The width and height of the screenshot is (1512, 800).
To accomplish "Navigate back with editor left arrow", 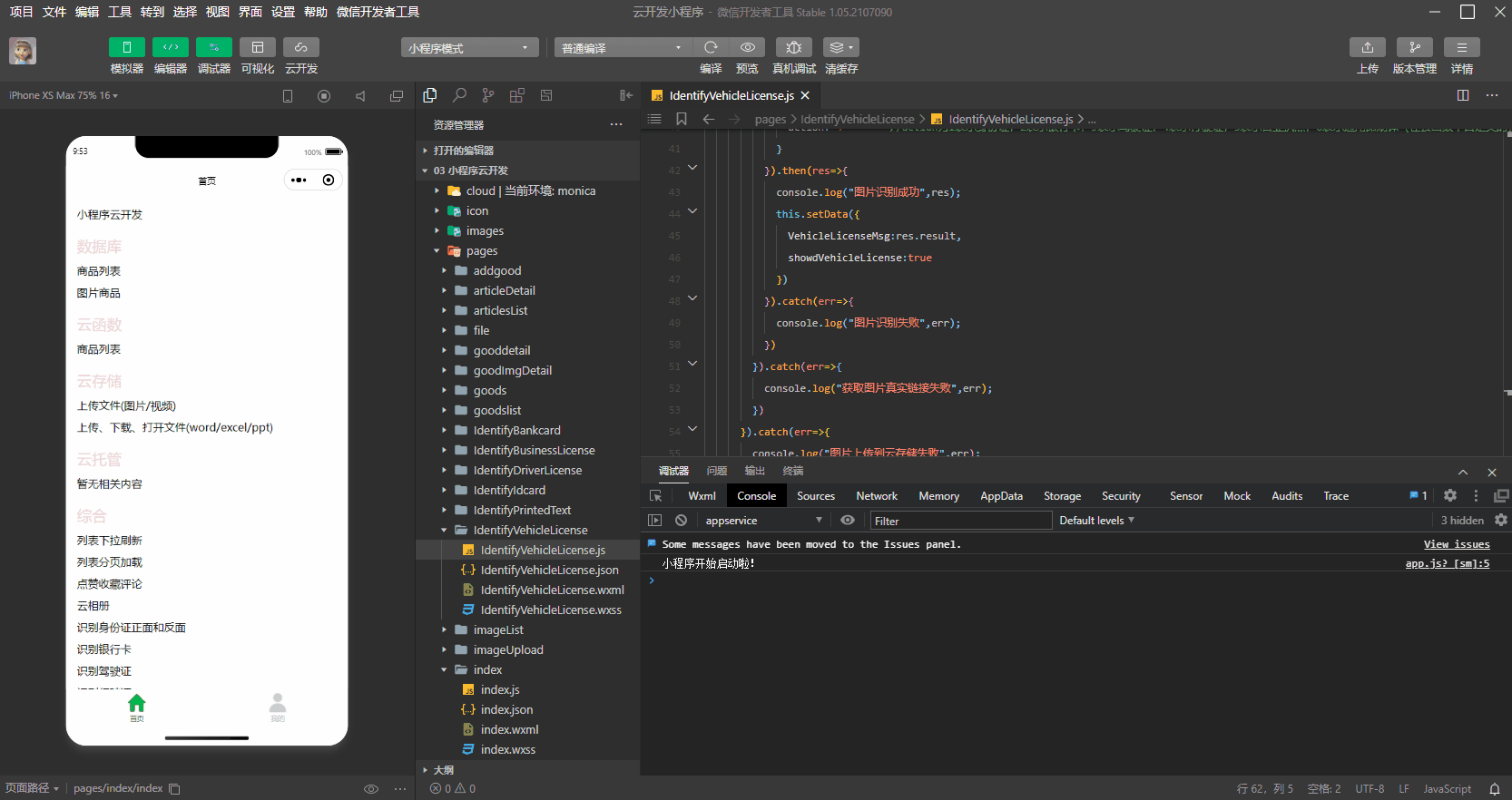I will coord(709,119).
